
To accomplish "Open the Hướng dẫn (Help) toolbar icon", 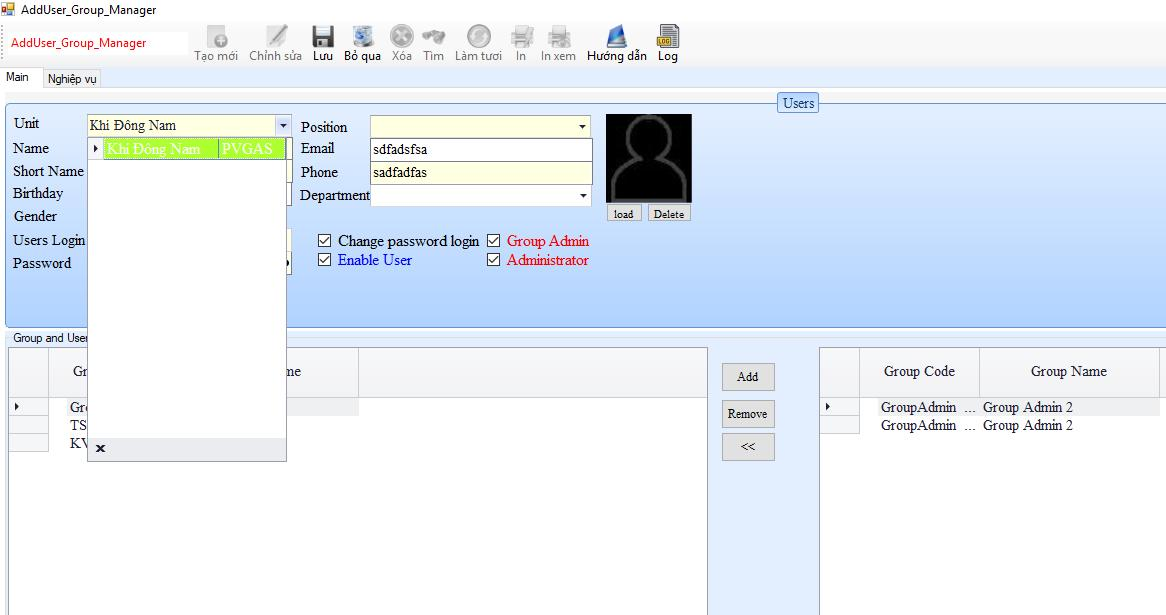I will coord(617,37).
